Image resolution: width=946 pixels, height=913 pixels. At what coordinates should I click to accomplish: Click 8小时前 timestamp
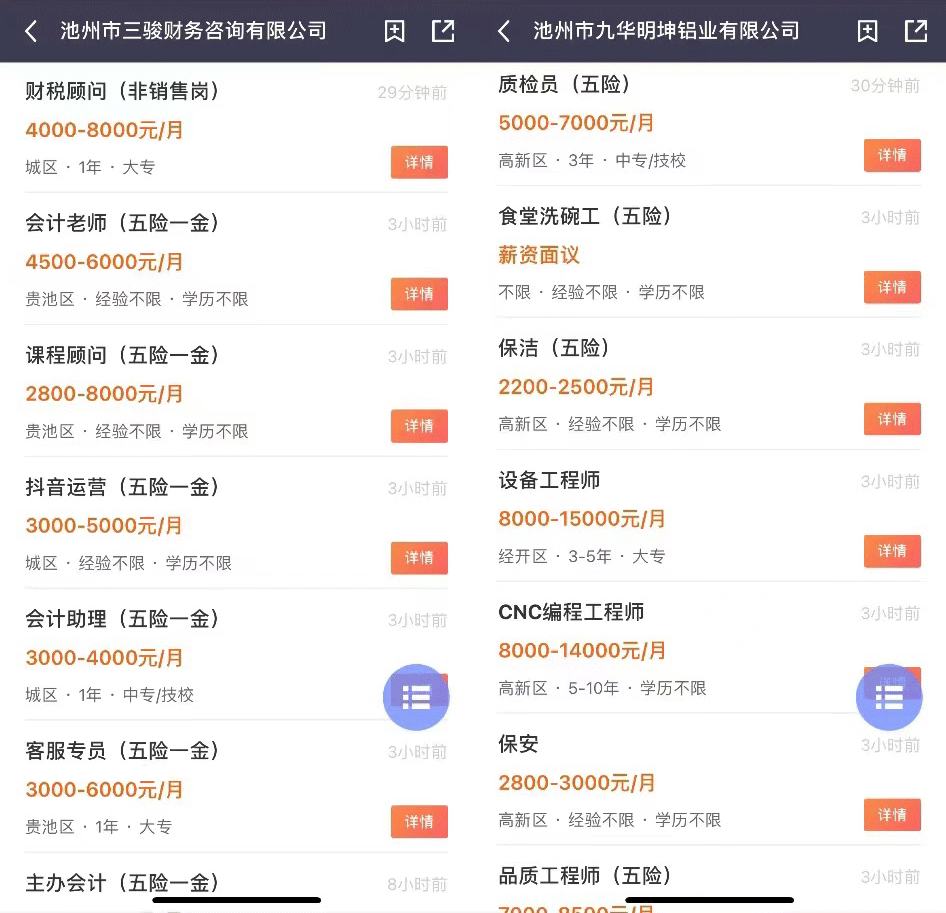coord(417,884)
